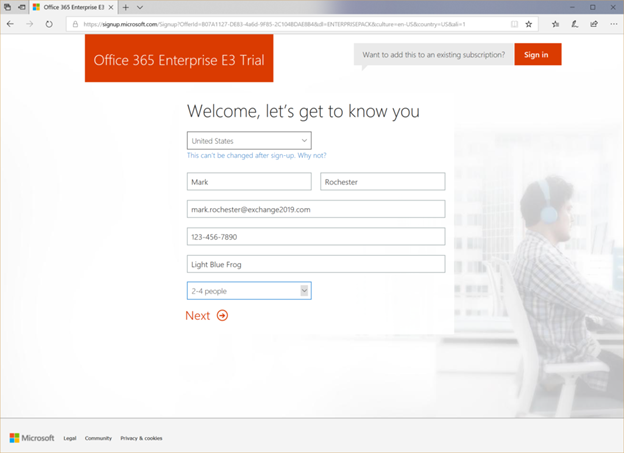Click the Microsoft logo in footer
Viewport: 624px width, 453px height.
(32, 438)
